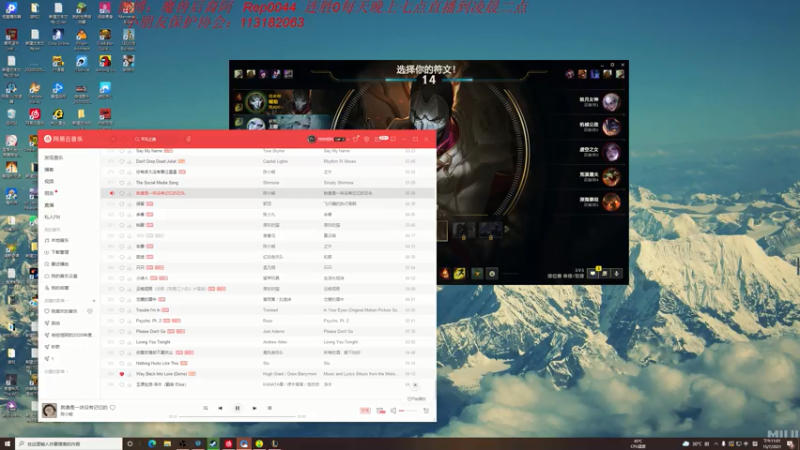Click the music search input field
The image size is (800, 450).
click(x=156, y=139)
